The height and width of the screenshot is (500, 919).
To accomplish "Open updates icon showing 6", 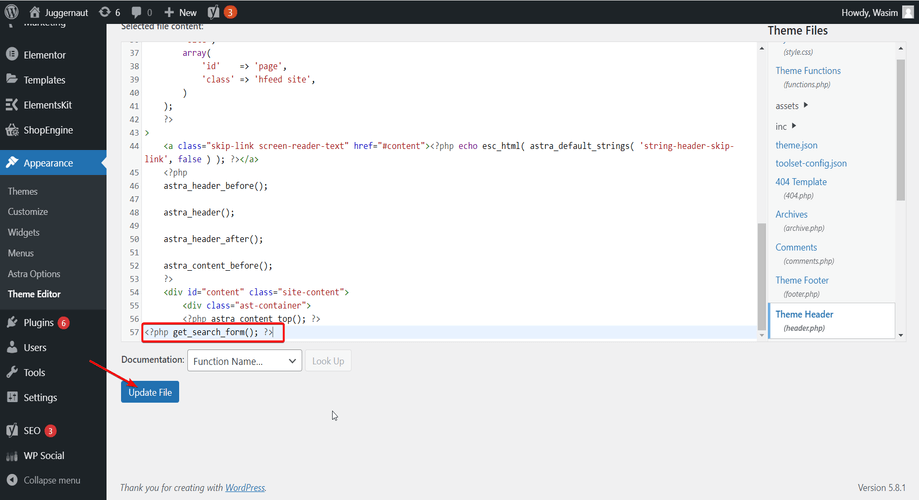I will tap(105, 12).
